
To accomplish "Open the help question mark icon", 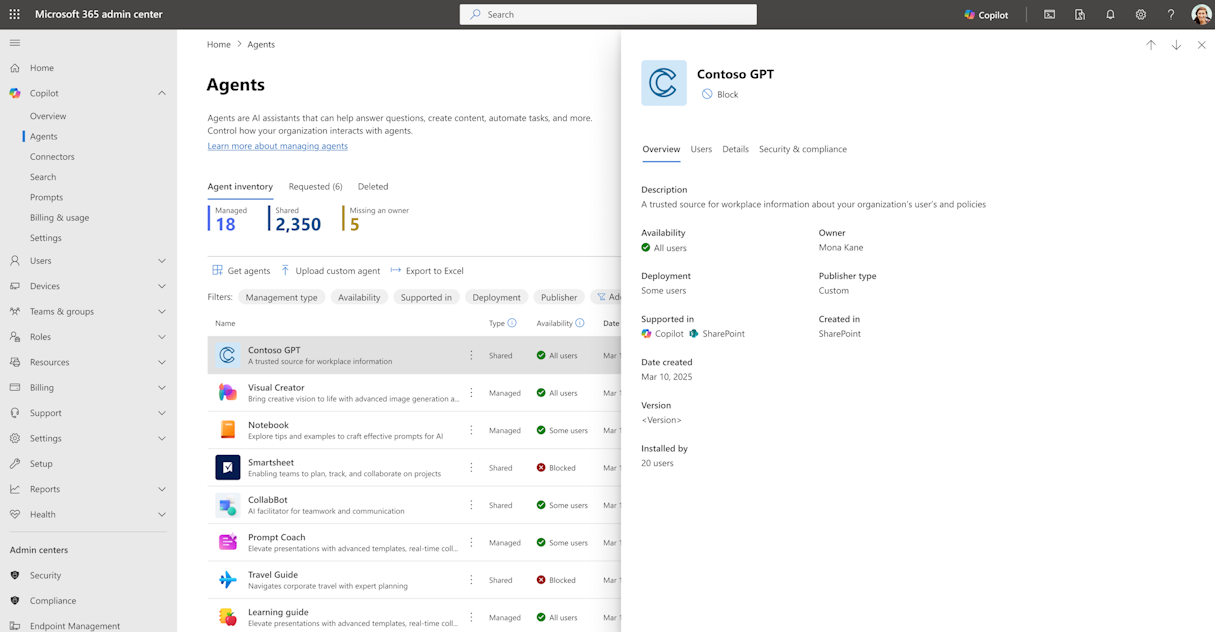I will coord(1171,15).
